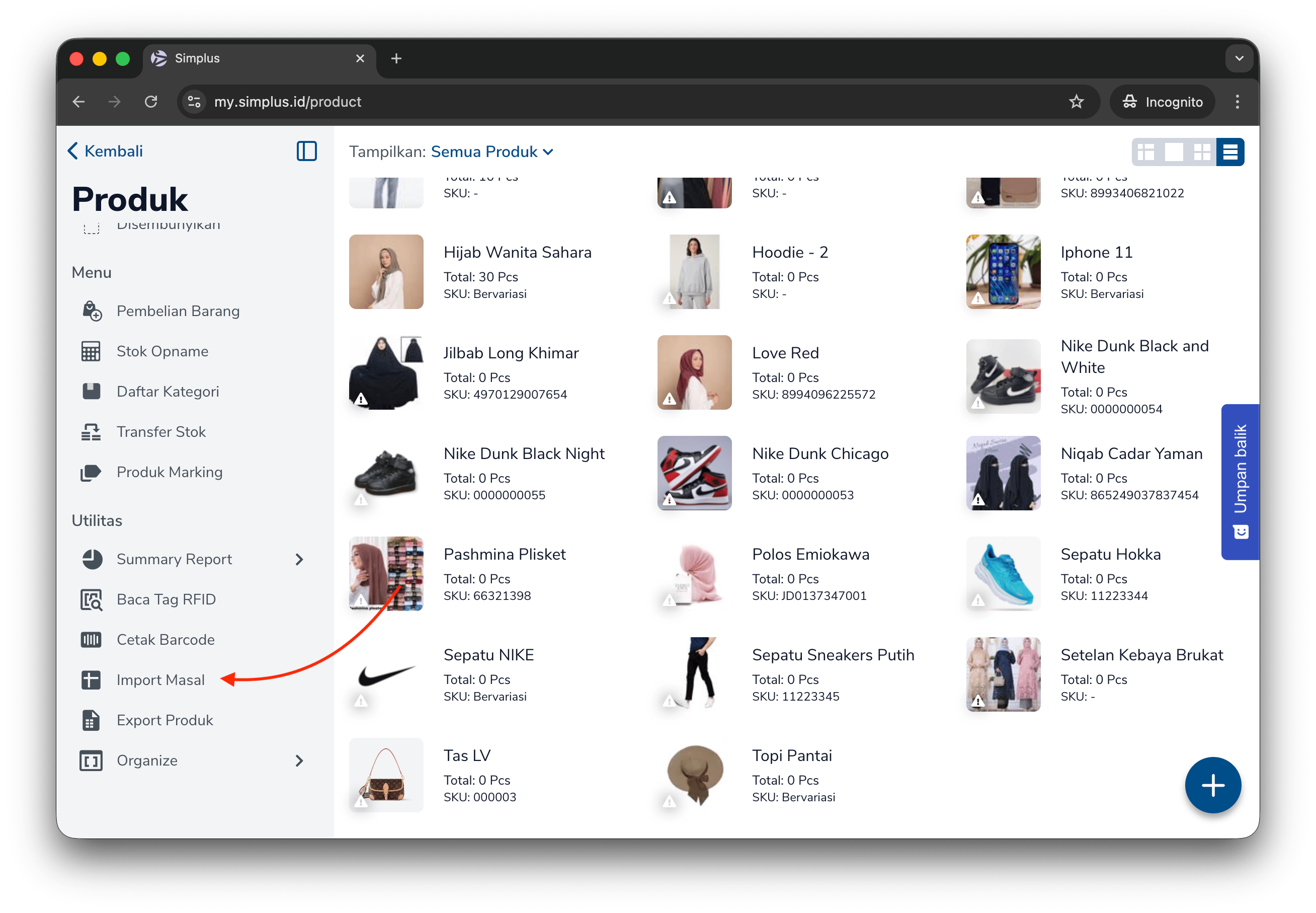Open the Tampilkan Semua Produk dropdown

pyautogui.click(x=491, y=151)
